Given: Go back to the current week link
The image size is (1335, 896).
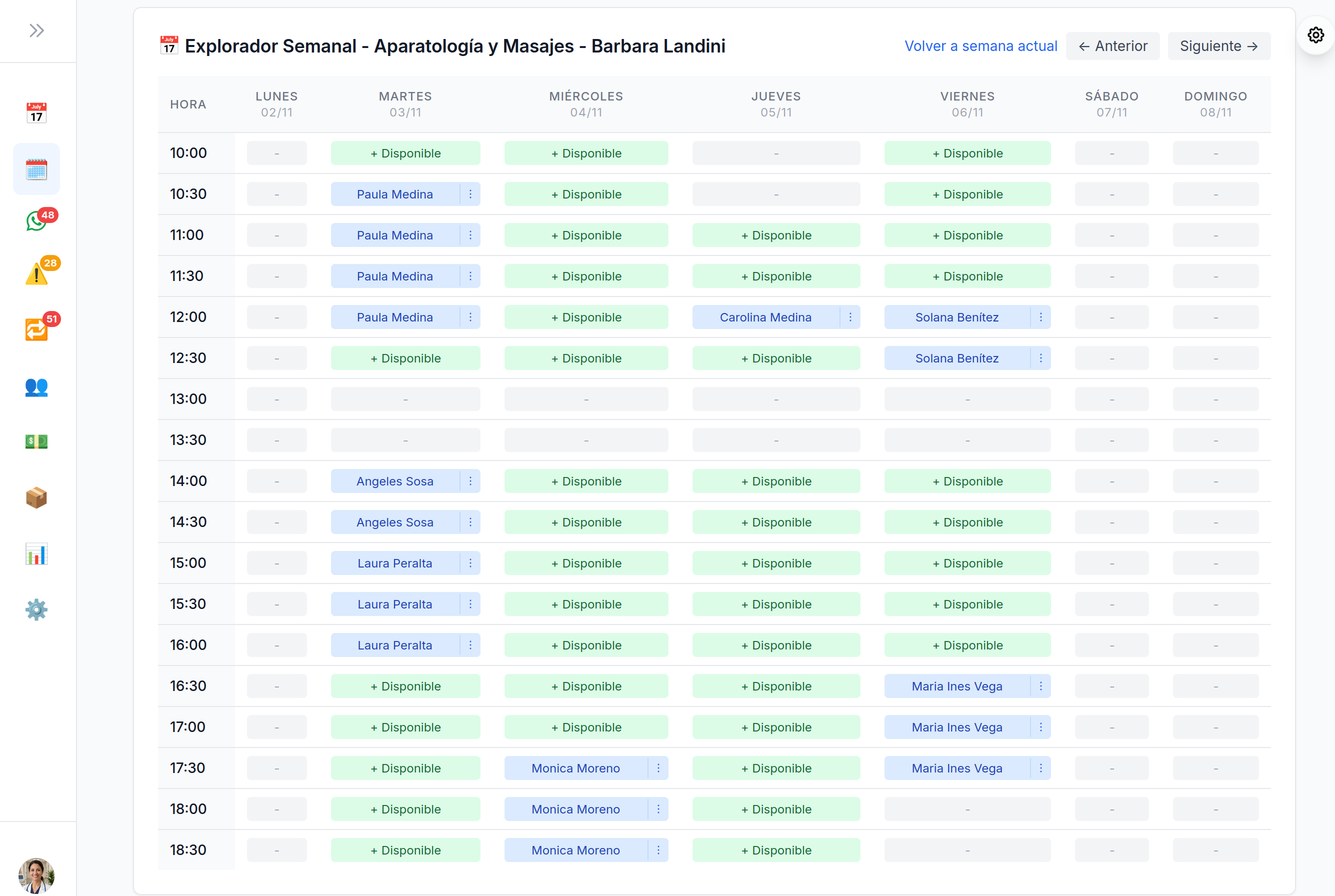Looking at the screenshot, I should tap(980, 46).
